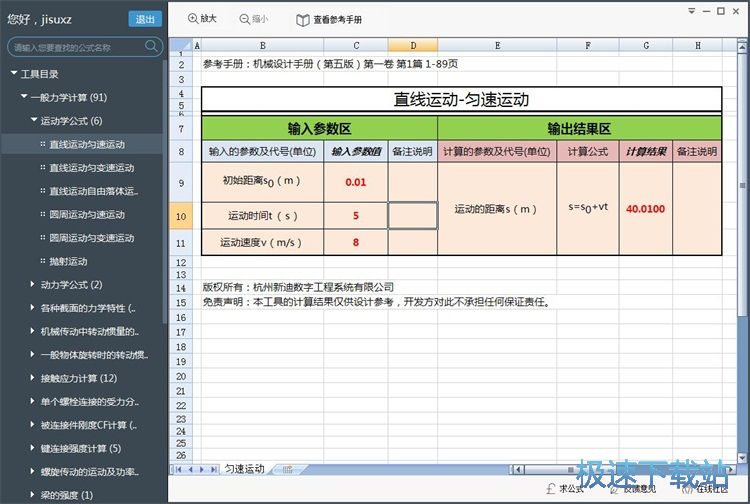Open the reference manual book icon
This screenshot has width=750, height=504.
coord(302,20)
